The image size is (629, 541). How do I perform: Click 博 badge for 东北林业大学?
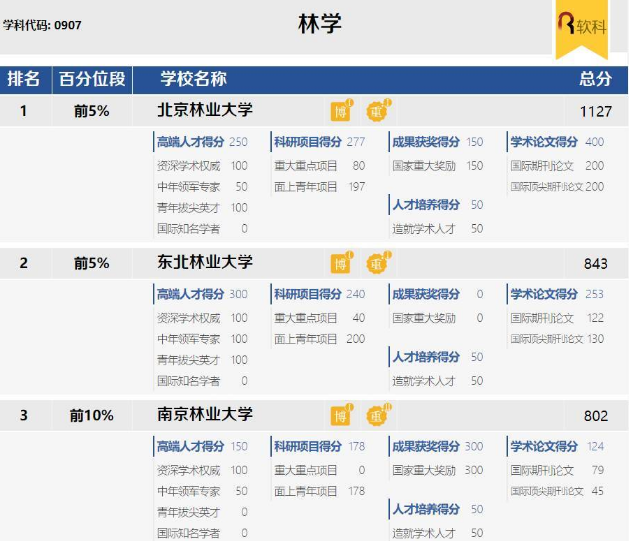pos(341,263)
